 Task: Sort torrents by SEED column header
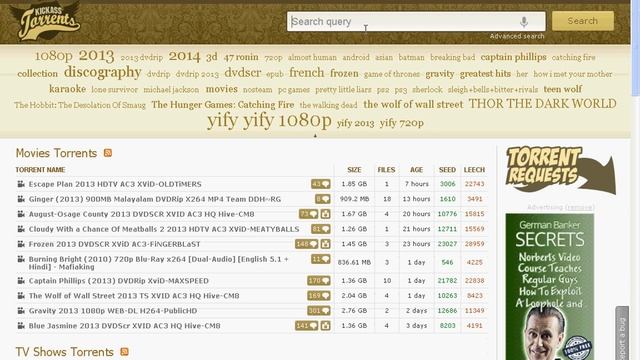[x=447, y=170]
